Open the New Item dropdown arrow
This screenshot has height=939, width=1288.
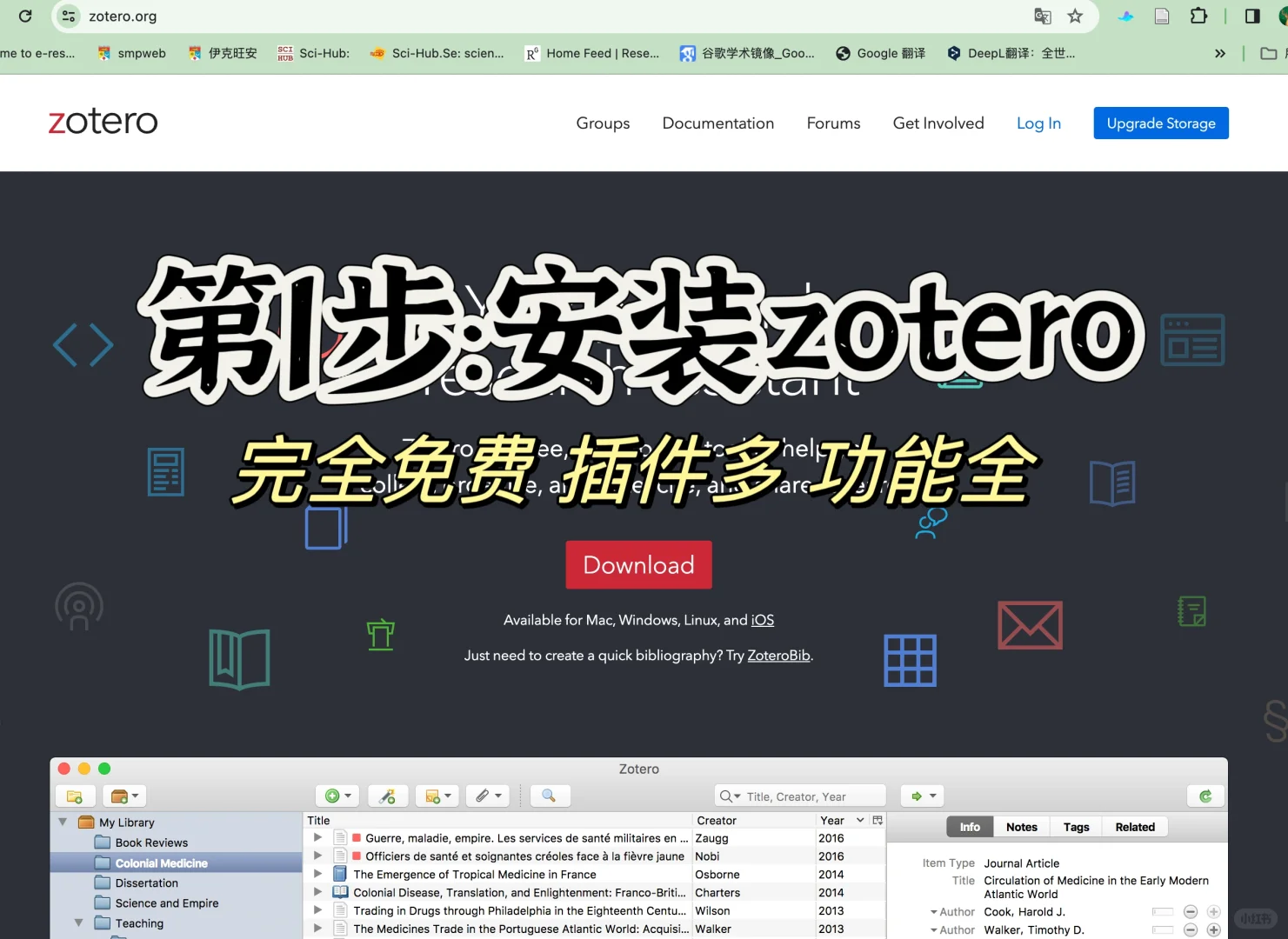[348, 796]
